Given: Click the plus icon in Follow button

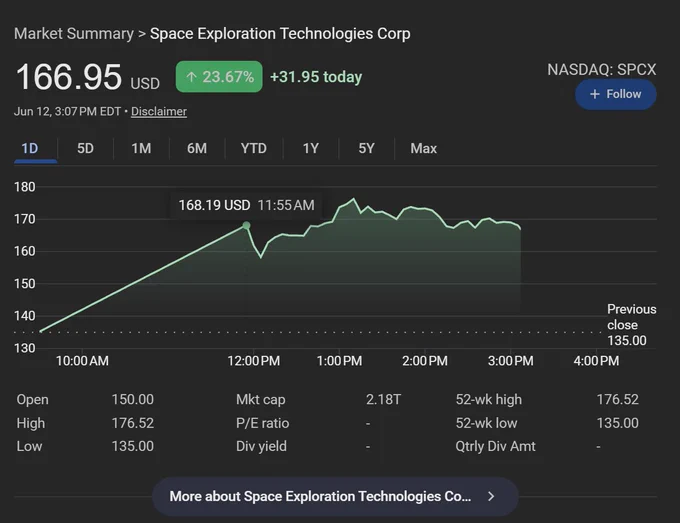Looking at the screenshot, I should [595, 94].
